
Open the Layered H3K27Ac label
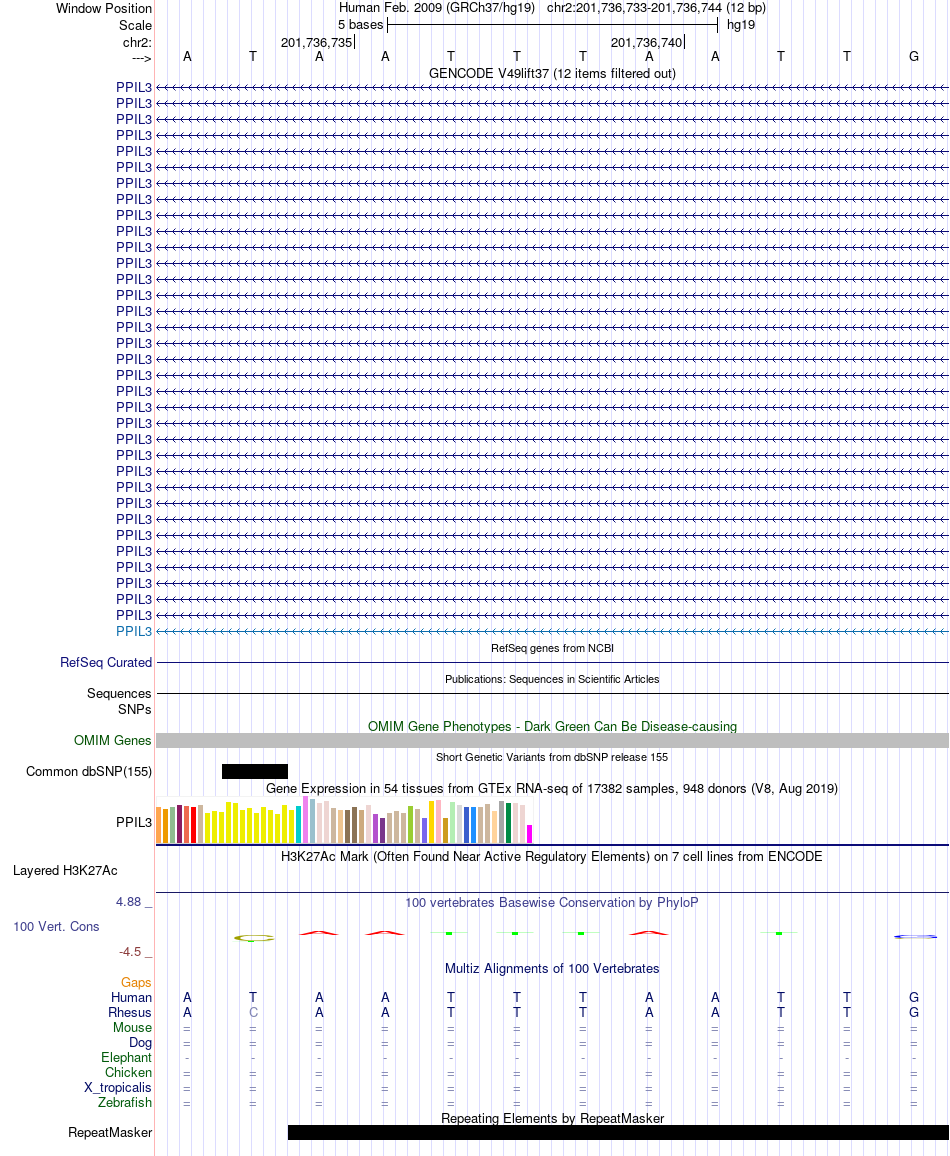65,871
